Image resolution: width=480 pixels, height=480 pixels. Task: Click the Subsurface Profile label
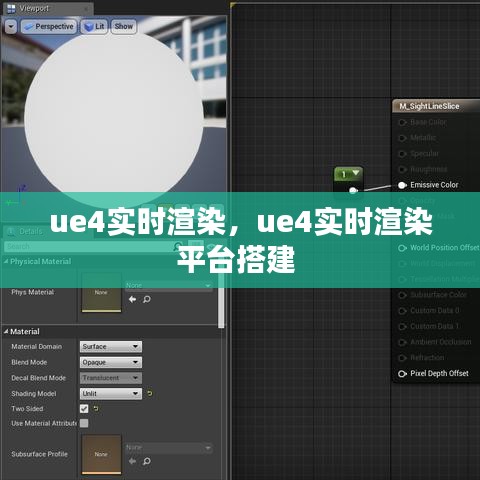click(x=39, y=454)
